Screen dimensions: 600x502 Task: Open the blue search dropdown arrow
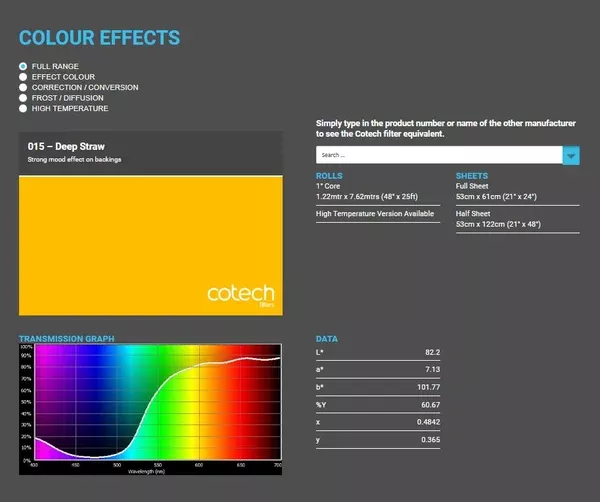click(x=571, y=155)
